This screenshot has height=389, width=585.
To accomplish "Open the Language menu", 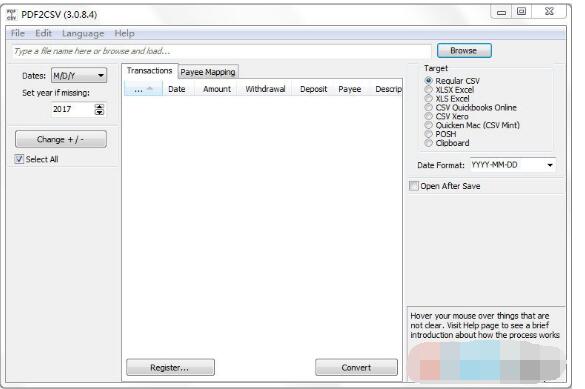I will pos(83,33).
